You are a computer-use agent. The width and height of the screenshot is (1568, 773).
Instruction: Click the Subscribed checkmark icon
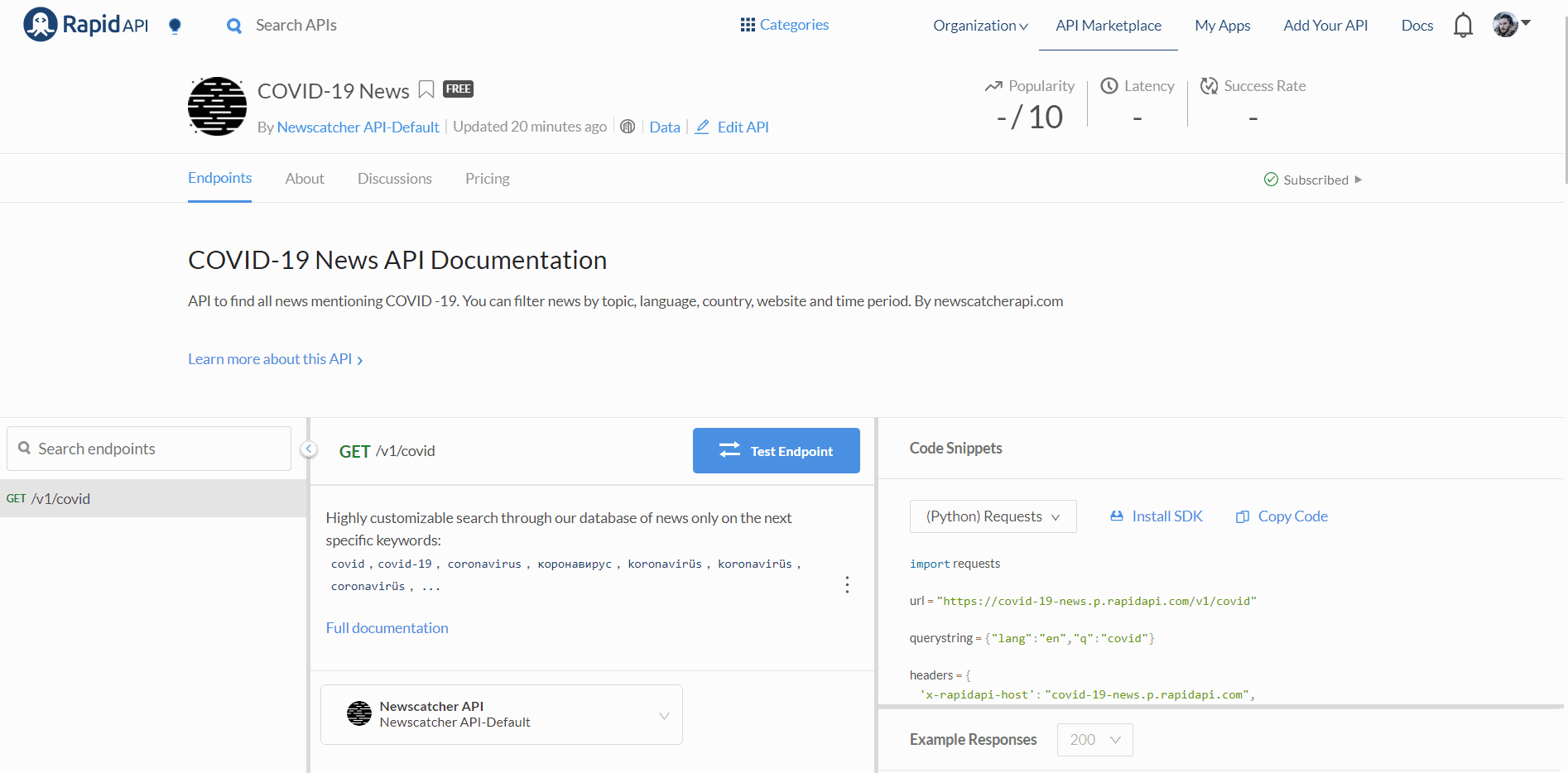click(x=1271, y=180)
